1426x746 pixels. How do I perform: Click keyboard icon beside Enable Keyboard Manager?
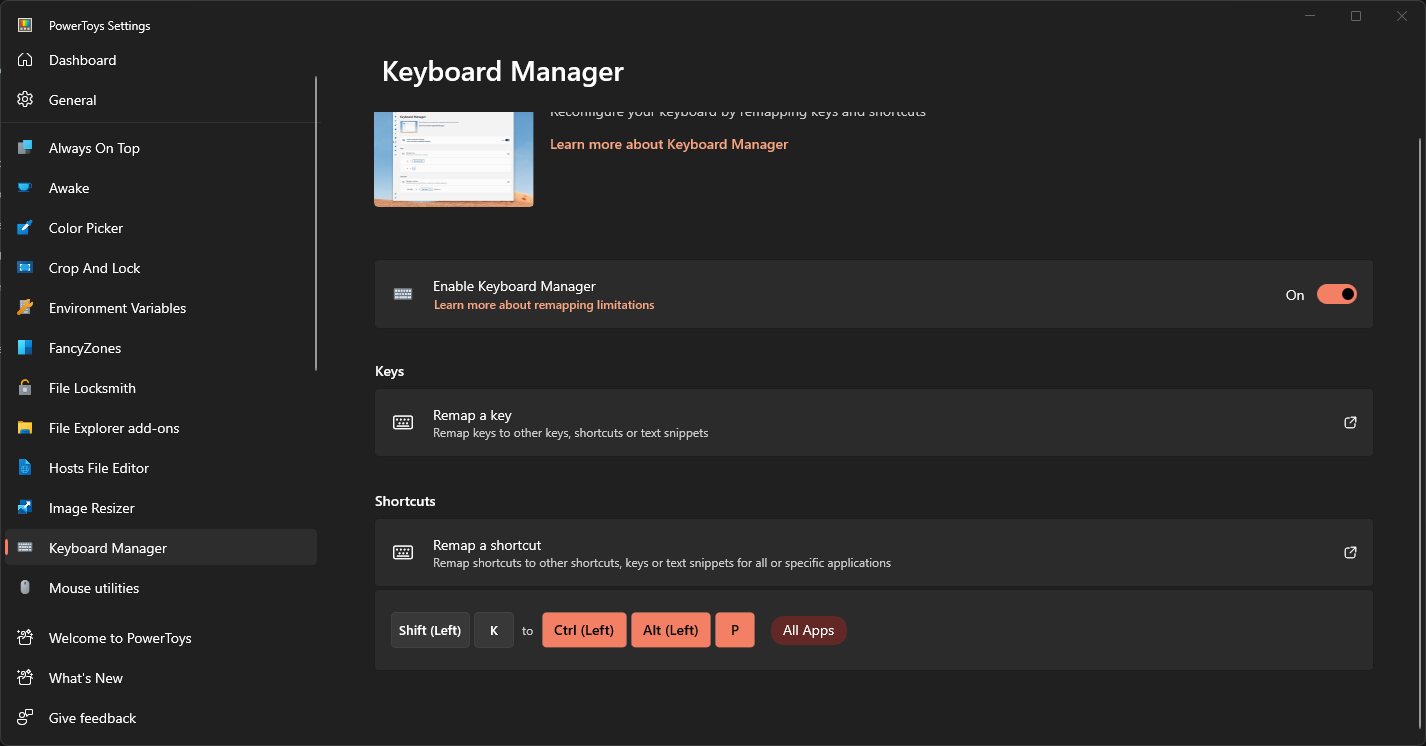[403, 294]
